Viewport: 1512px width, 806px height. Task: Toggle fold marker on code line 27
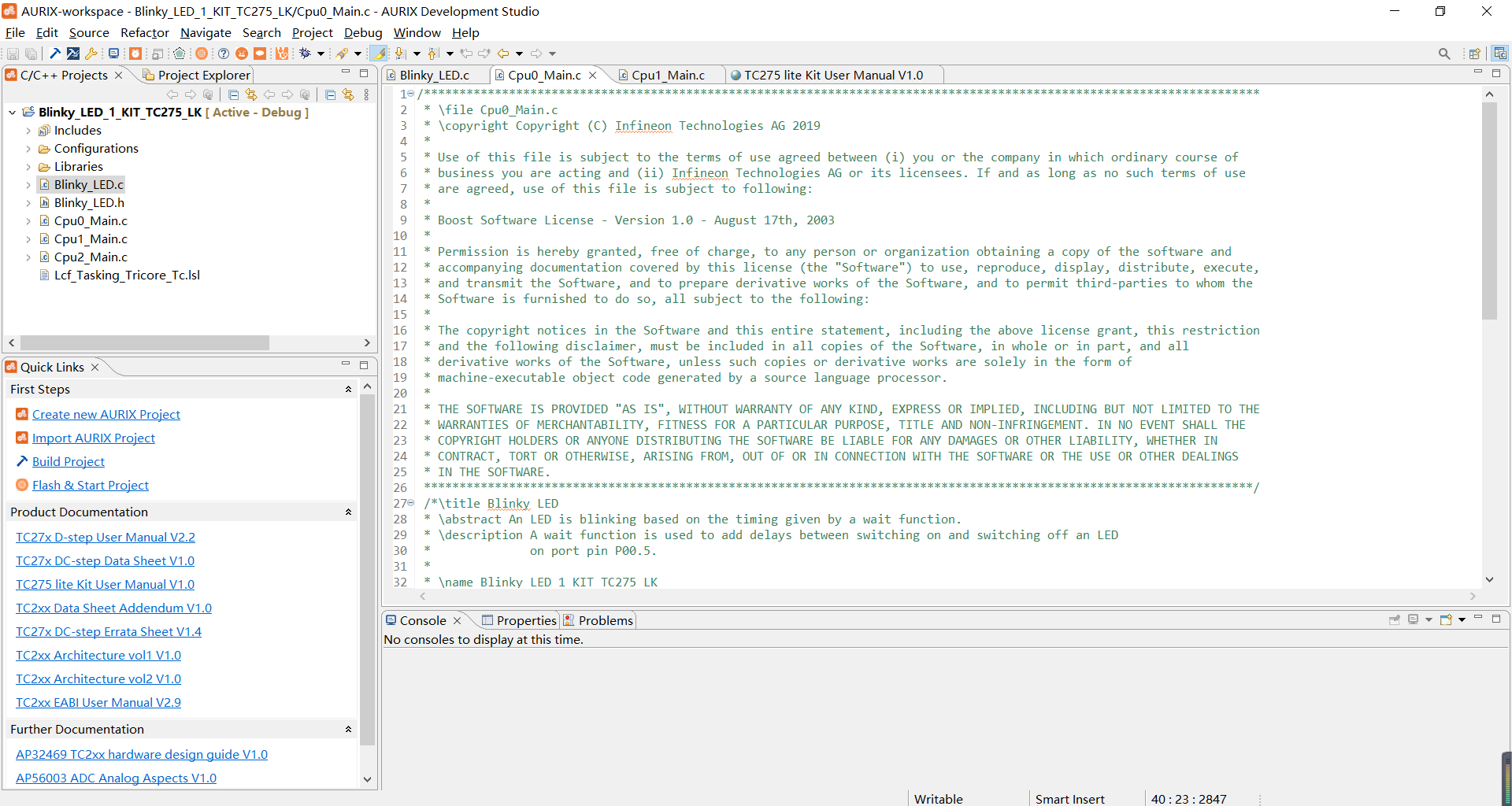tap(411, 503)
